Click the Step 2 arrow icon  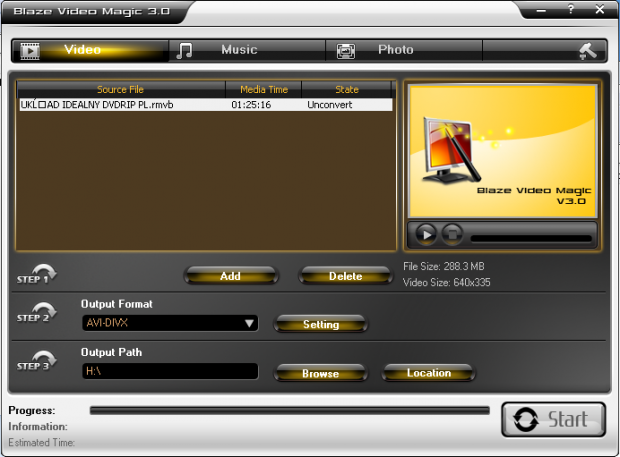pyautogui.click(x=37, y=313)
